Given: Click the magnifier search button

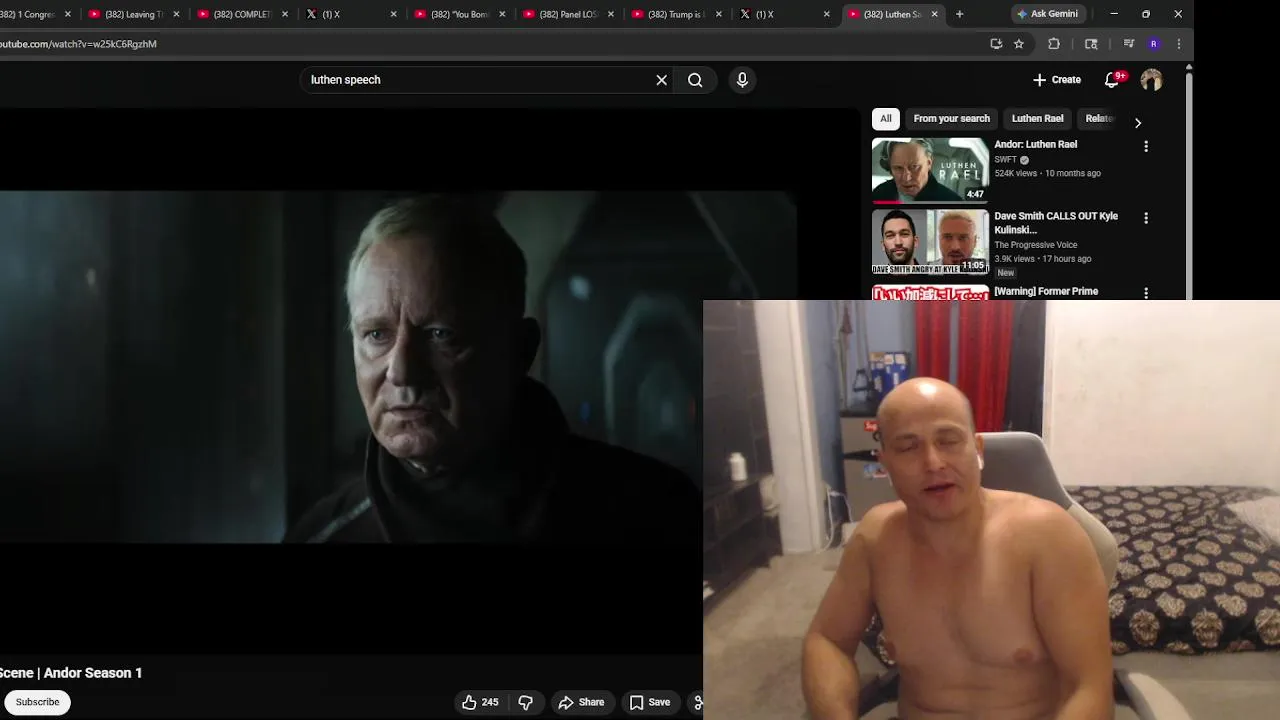Looking at the screenshot, I should click(695, 80).
